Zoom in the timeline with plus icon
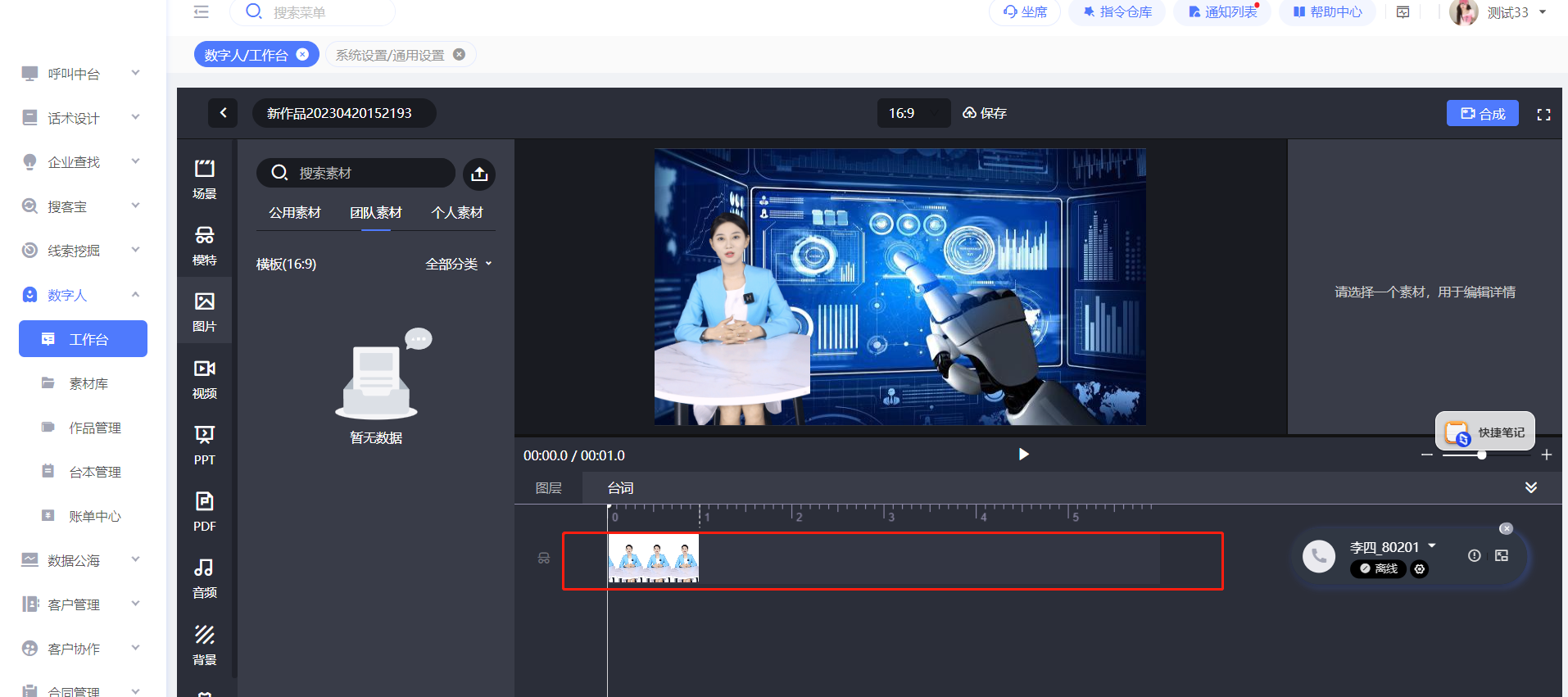Screen dimensions: 1568x697 [1547, 455]
